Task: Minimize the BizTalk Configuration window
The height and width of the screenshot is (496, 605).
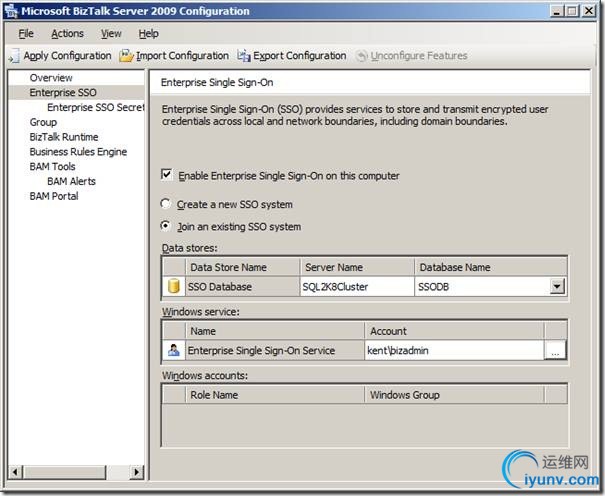Action: coord(556,11)
